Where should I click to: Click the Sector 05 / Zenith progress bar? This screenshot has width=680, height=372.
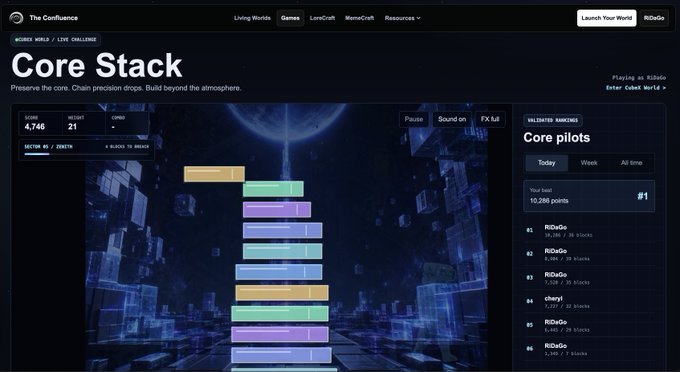(87, 154)
